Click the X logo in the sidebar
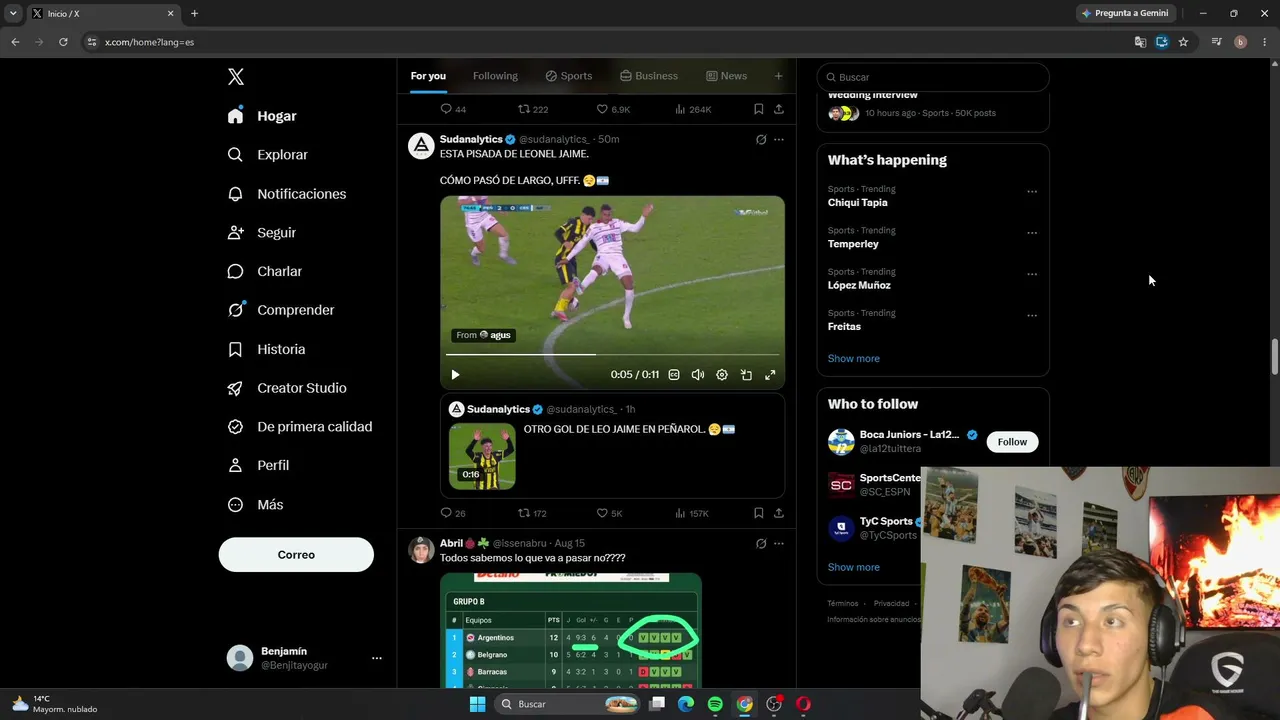Viewport: 1280px width, 720px height. pyautogui.click(x=235, y=77)
